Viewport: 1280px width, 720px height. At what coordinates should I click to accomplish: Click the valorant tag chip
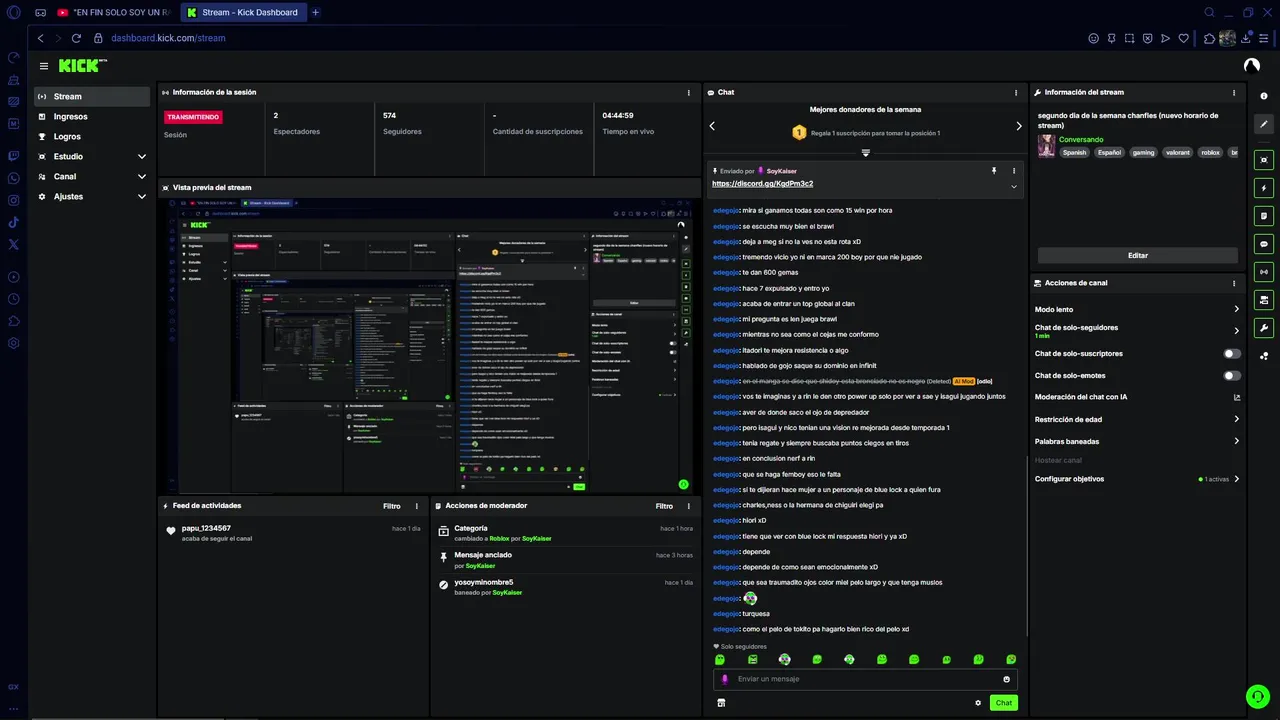1178,153
